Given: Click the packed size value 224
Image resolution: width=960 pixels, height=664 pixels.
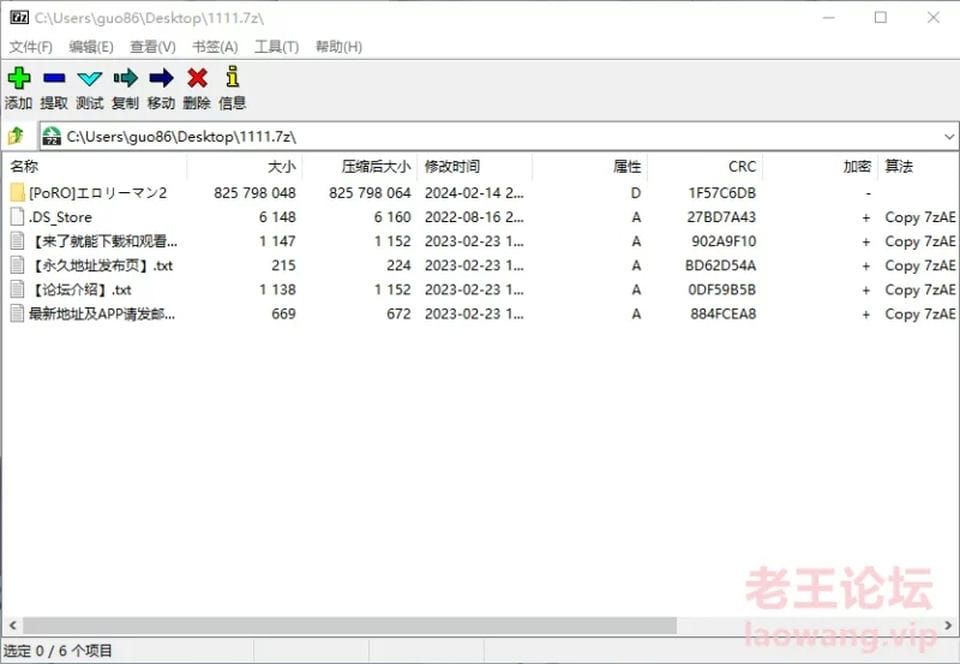Looking at the screenshot, I should pyautogui.click(x=399, y=266).
